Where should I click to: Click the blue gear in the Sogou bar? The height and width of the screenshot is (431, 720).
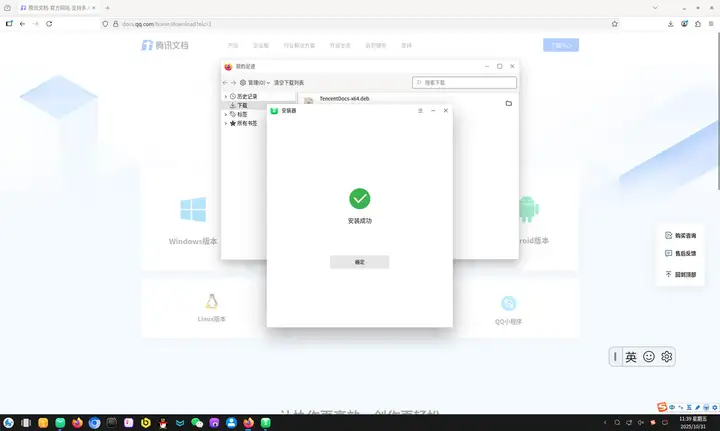[714, 408]
